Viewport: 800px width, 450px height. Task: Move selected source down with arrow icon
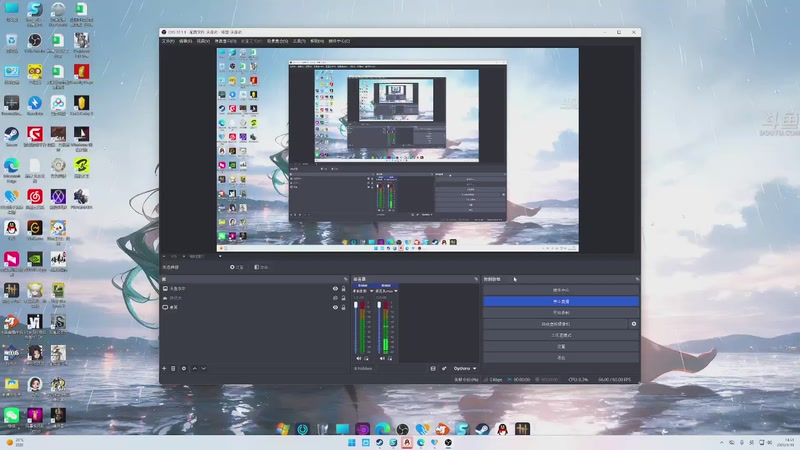point(203,368)
